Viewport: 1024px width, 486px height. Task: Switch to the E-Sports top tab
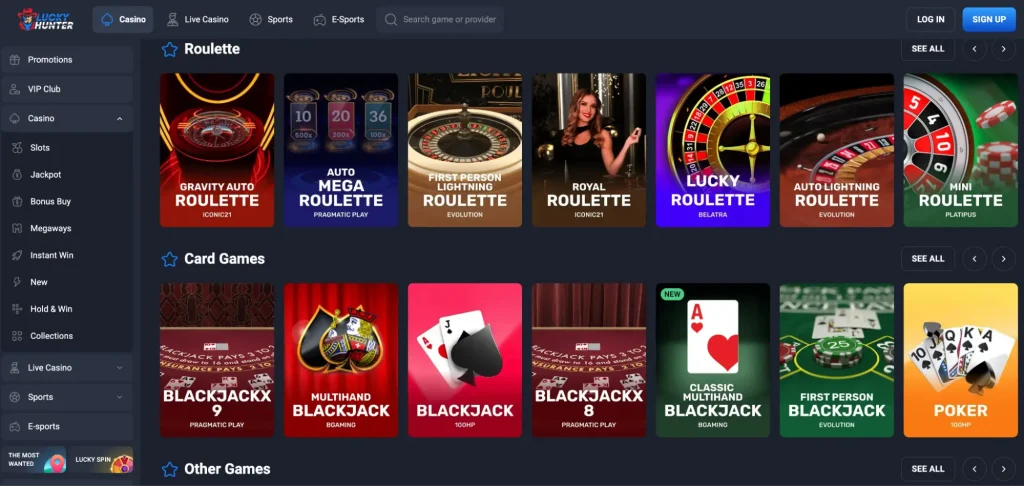pos(339,20)
